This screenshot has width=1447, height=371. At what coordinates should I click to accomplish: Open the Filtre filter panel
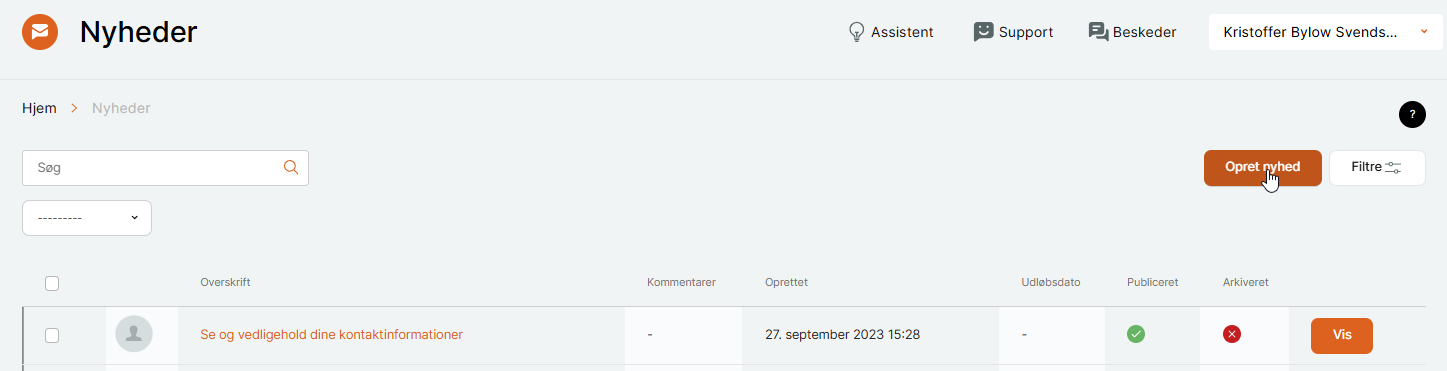[1377, 168]
